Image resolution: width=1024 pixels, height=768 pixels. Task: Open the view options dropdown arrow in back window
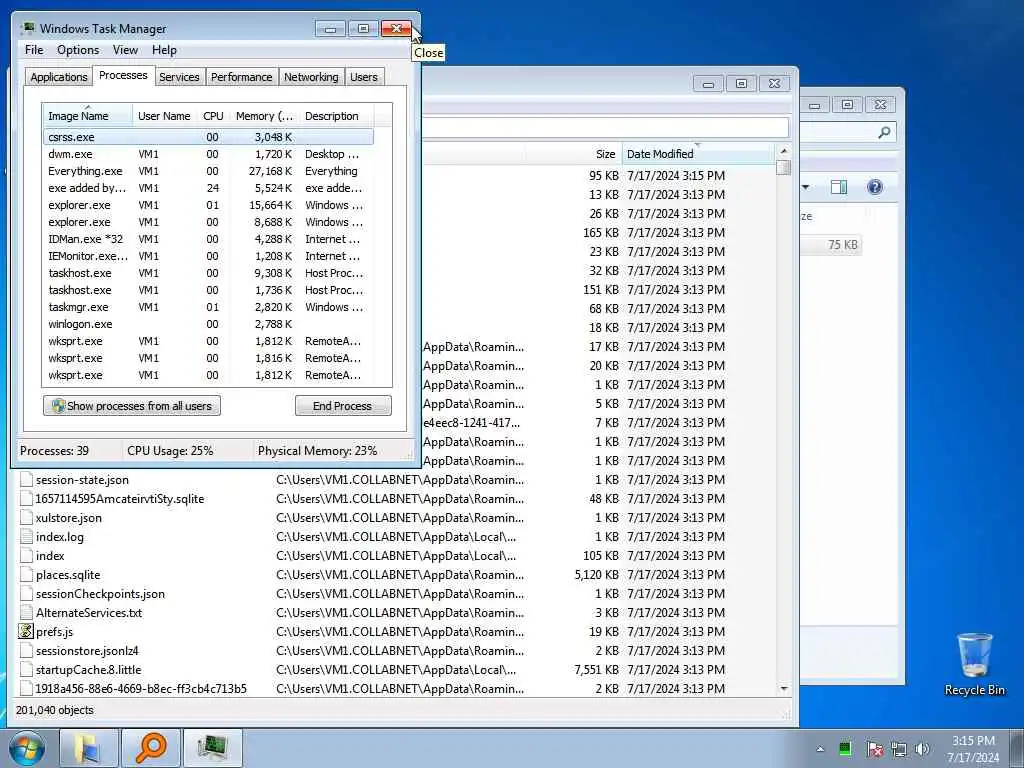pyautogui.click(x=806, y=187)
